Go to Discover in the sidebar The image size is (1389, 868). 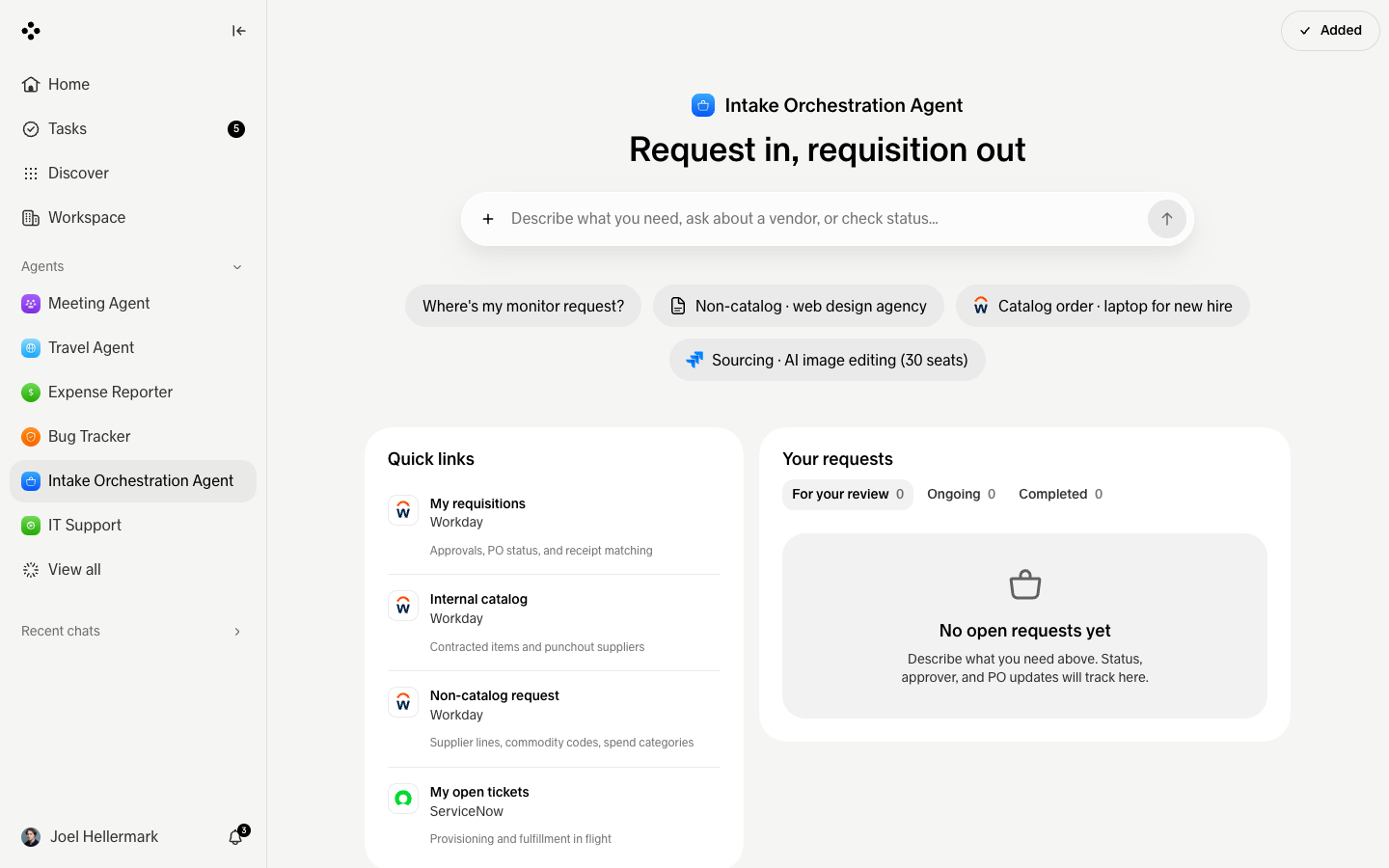[133, 174]
